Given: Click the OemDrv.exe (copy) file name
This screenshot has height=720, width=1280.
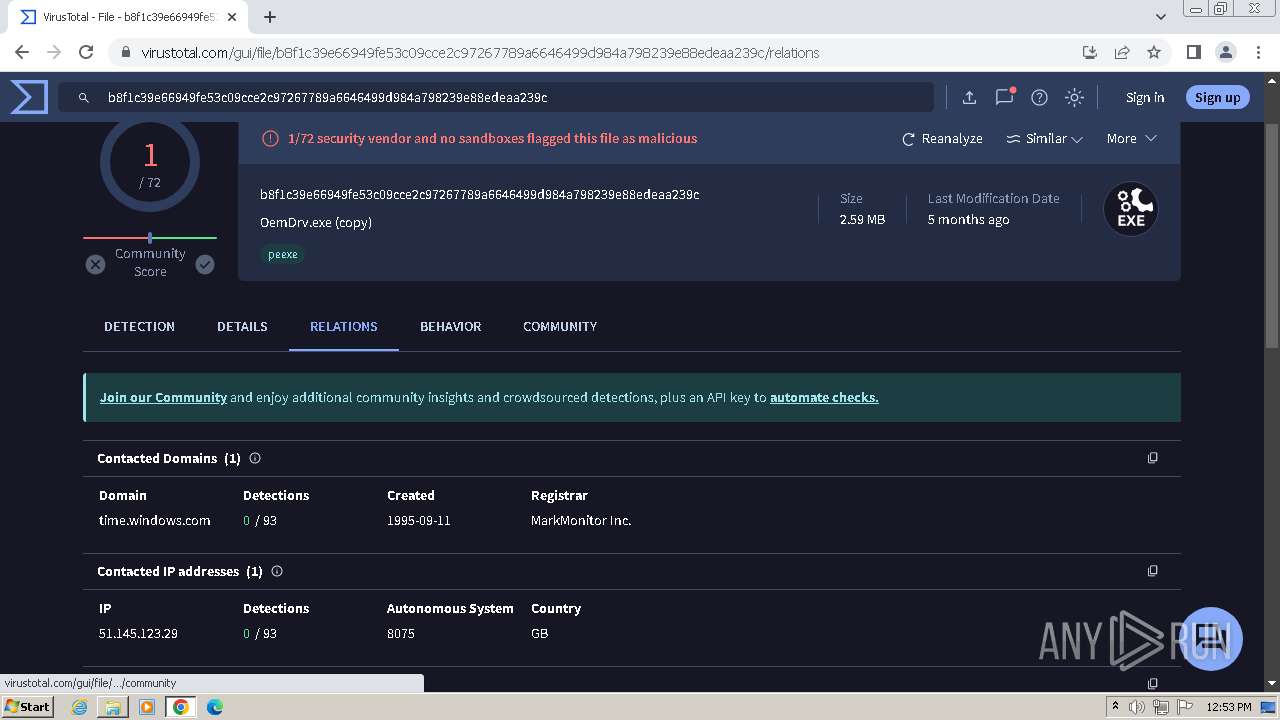Looking at the screenshot, I should (316, 222).
